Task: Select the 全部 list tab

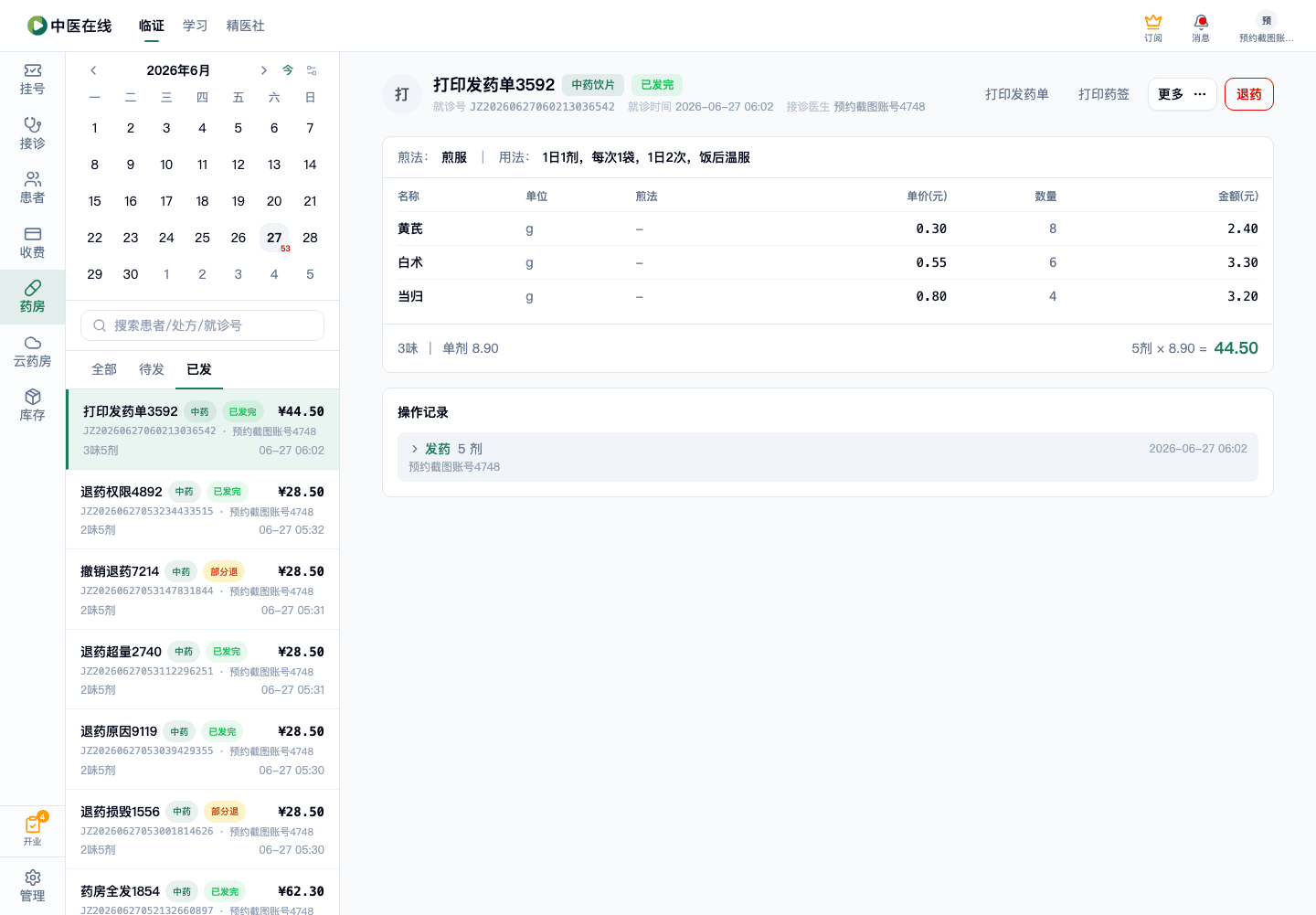Action: pyautogui.click(x=104, y=369)
